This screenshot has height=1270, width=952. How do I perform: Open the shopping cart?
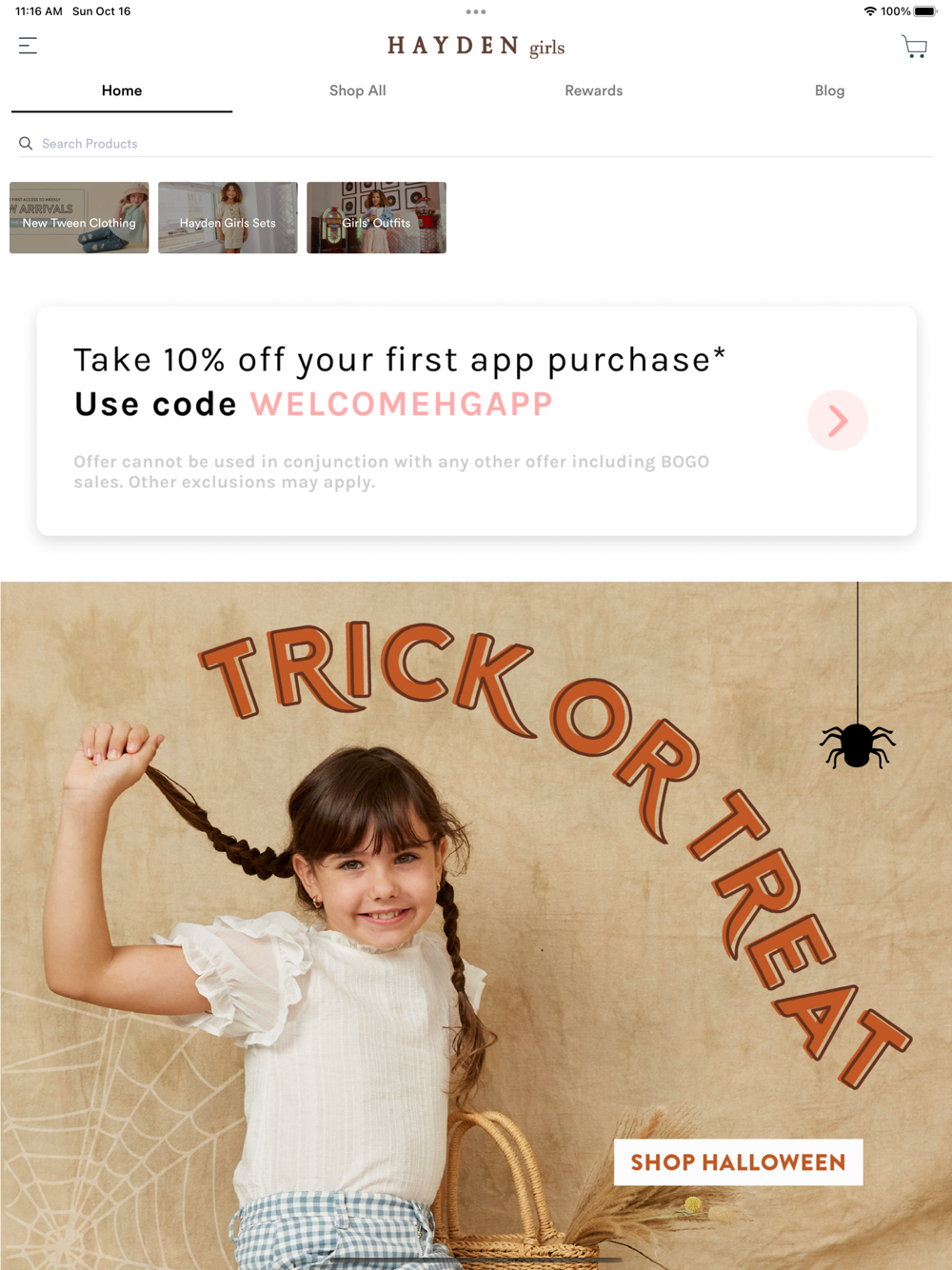tap(914, 47)
